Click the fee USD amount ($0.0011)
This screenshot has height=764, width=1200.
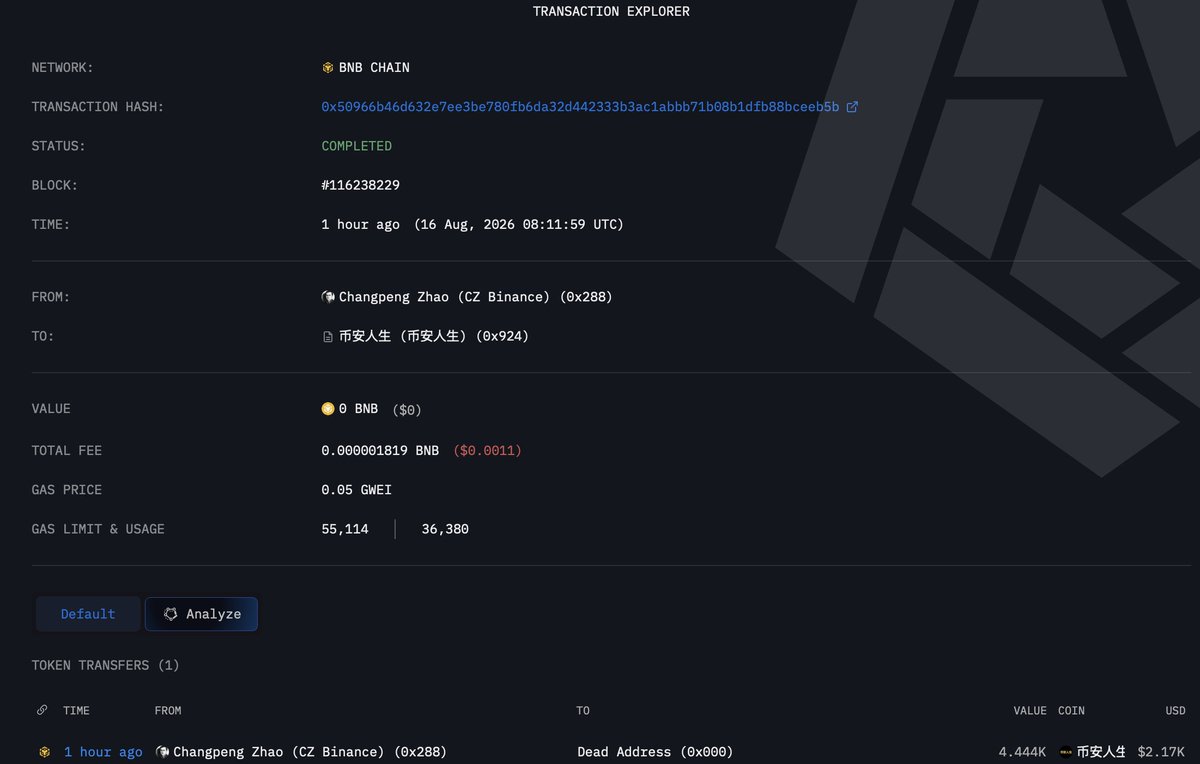(488, 451)
